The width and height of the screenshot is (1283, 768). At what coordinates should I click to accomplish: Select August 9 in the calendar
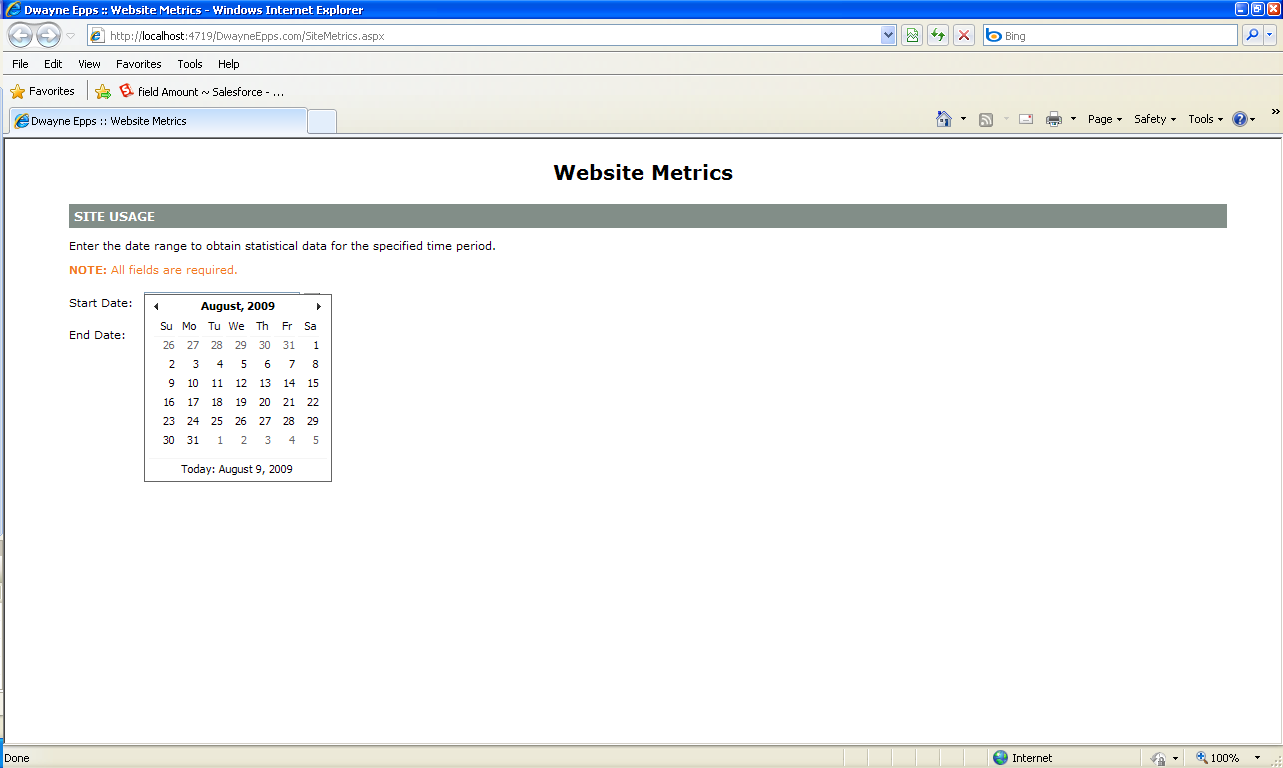(x=171, y=383)
